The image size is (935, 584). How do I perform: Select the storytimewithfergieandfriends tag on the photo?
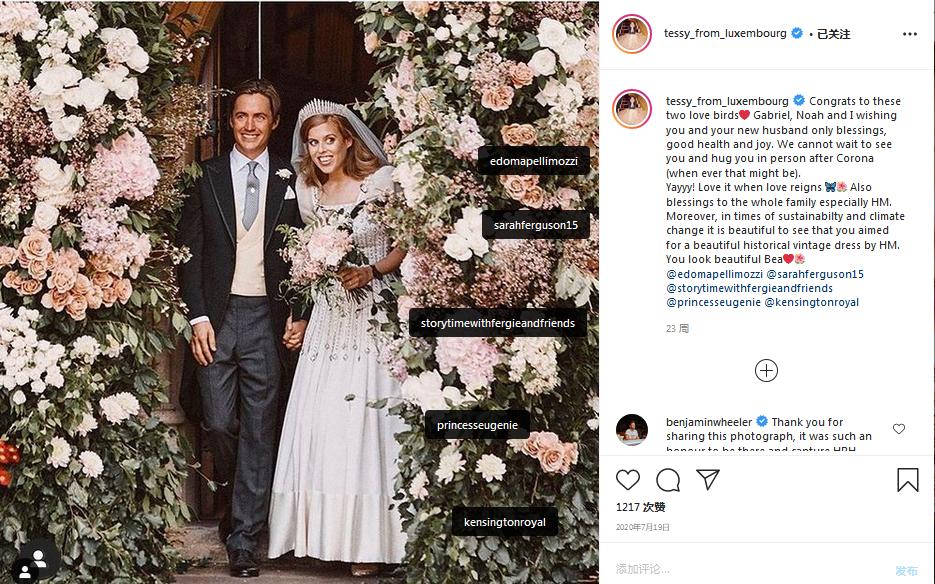497,324
